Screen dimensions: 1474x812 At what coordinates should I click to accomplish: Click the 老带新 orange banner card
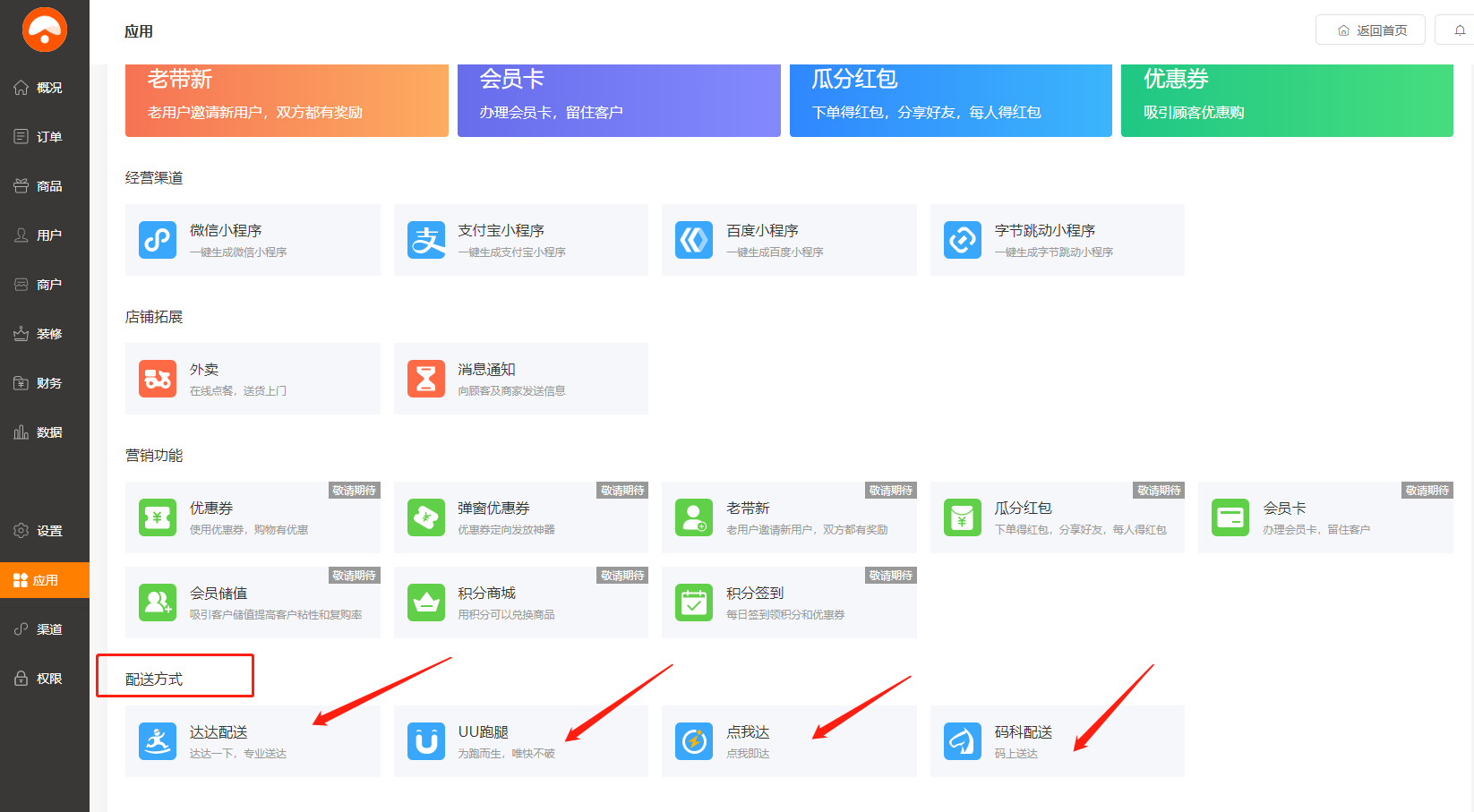tap(287, 100)
